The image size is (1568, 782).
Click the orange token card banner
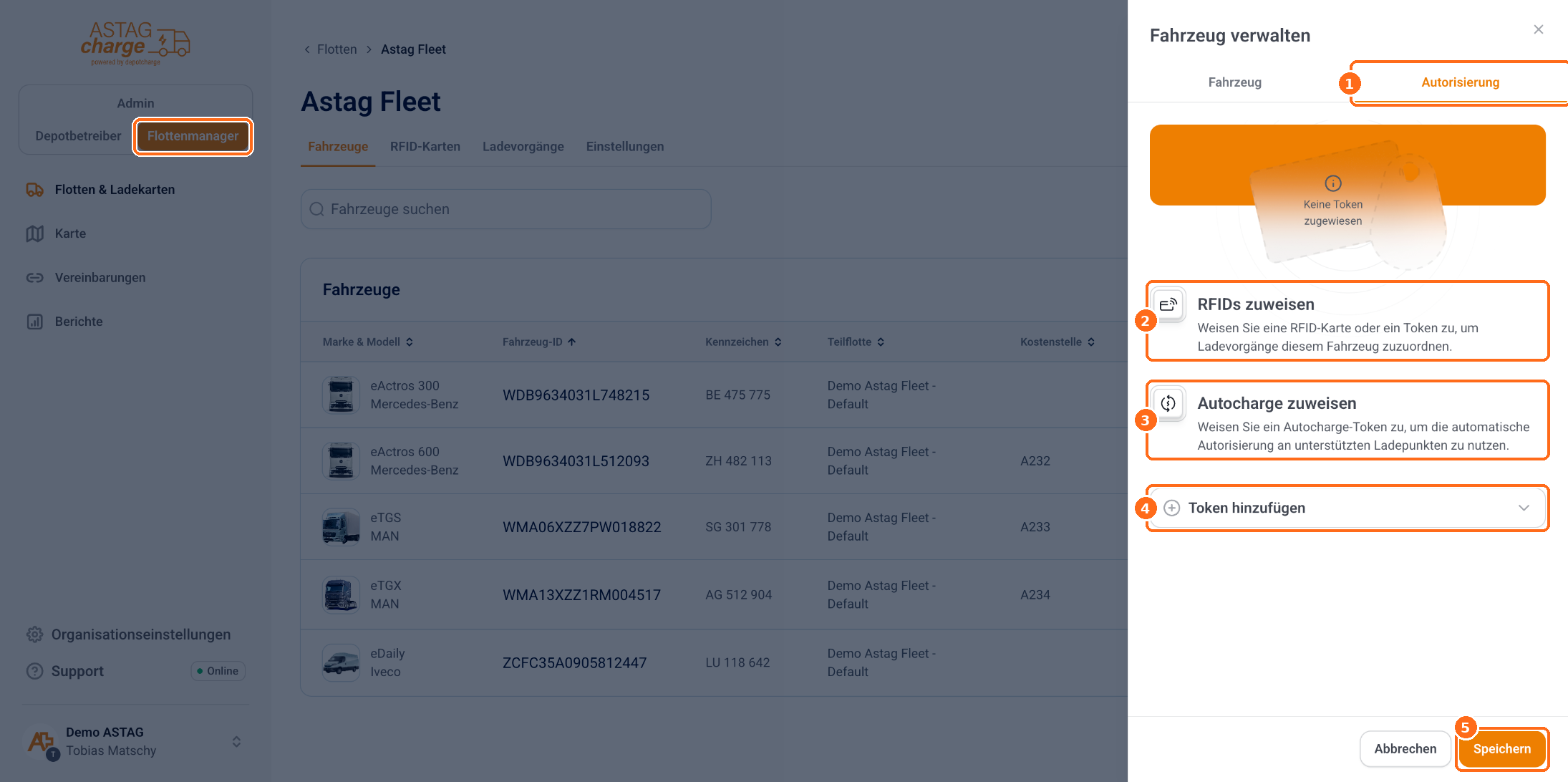click(x=1347, y=165)
